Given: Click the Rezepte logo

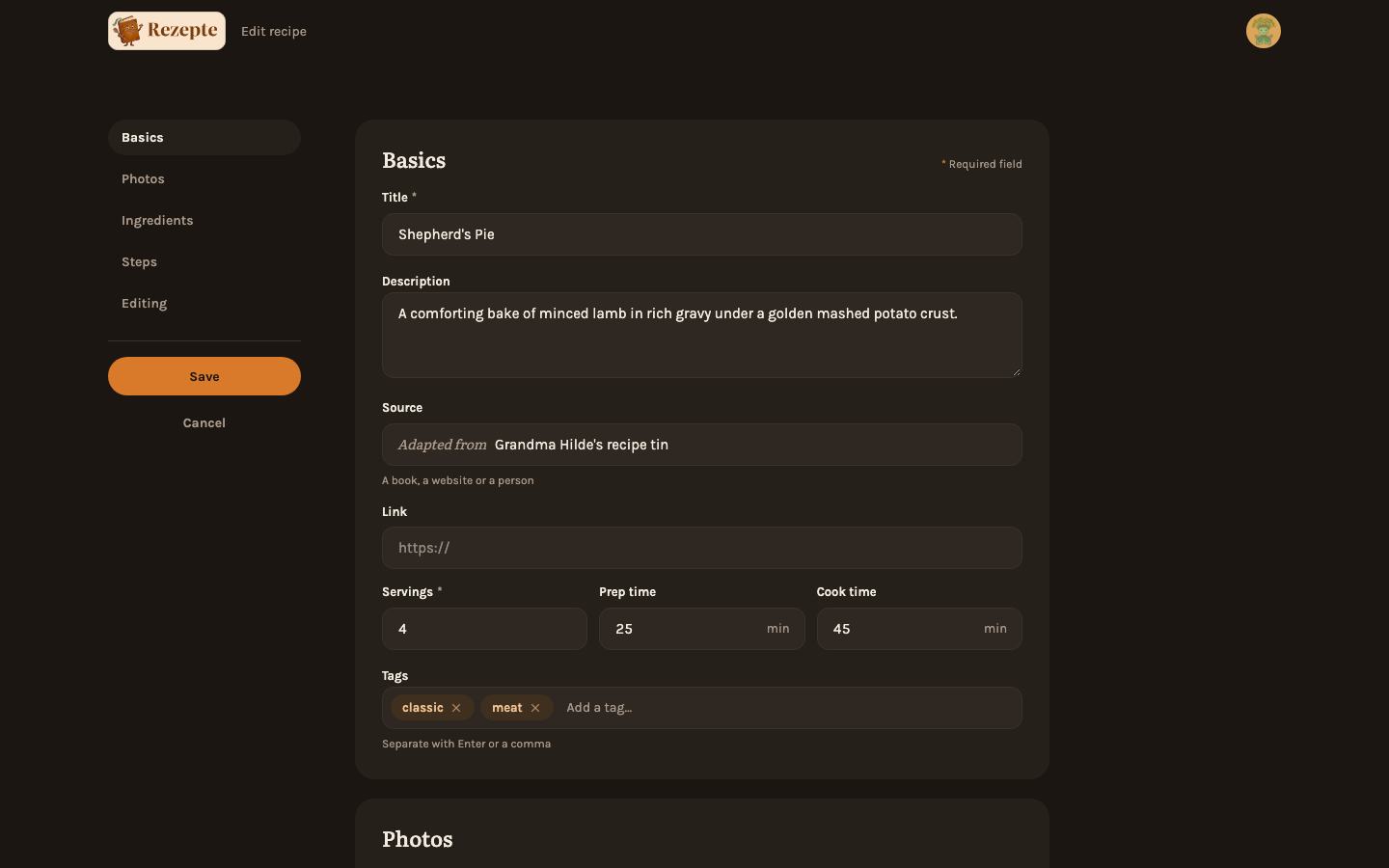Looking at the screenshot, I should pos(167,31).
